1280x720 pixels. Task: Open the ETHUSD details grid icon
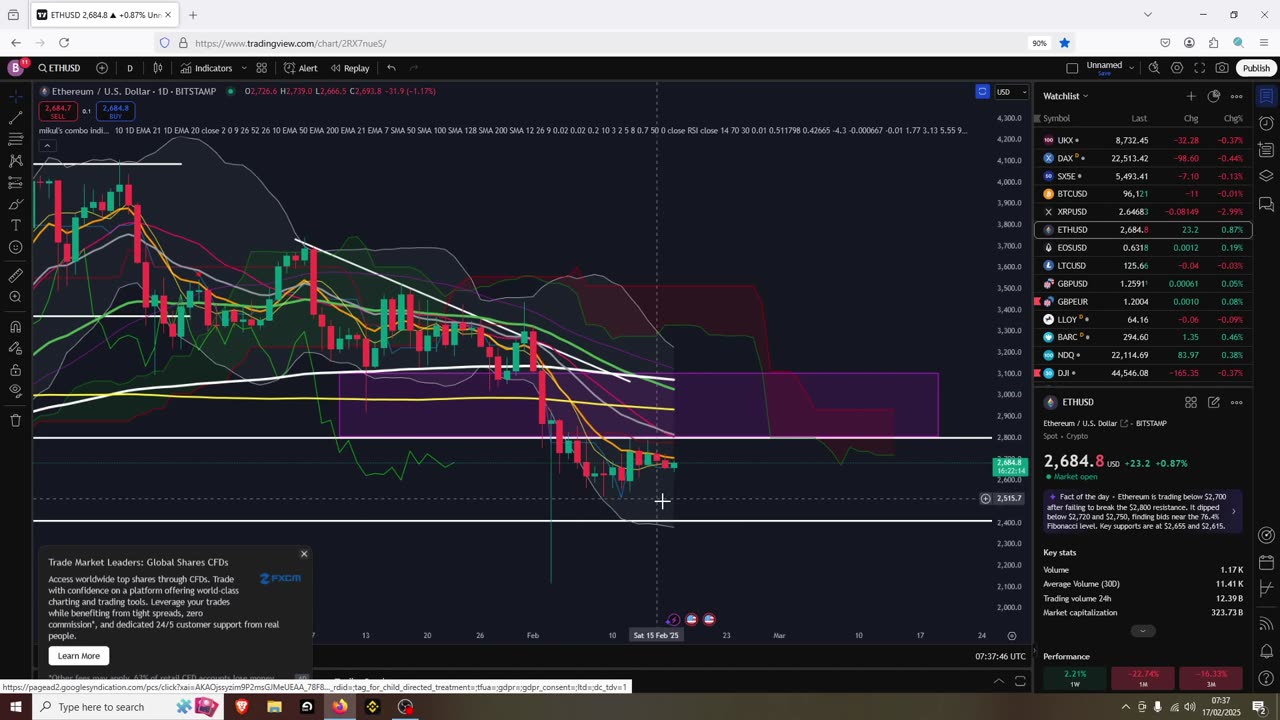(1191, 402)
